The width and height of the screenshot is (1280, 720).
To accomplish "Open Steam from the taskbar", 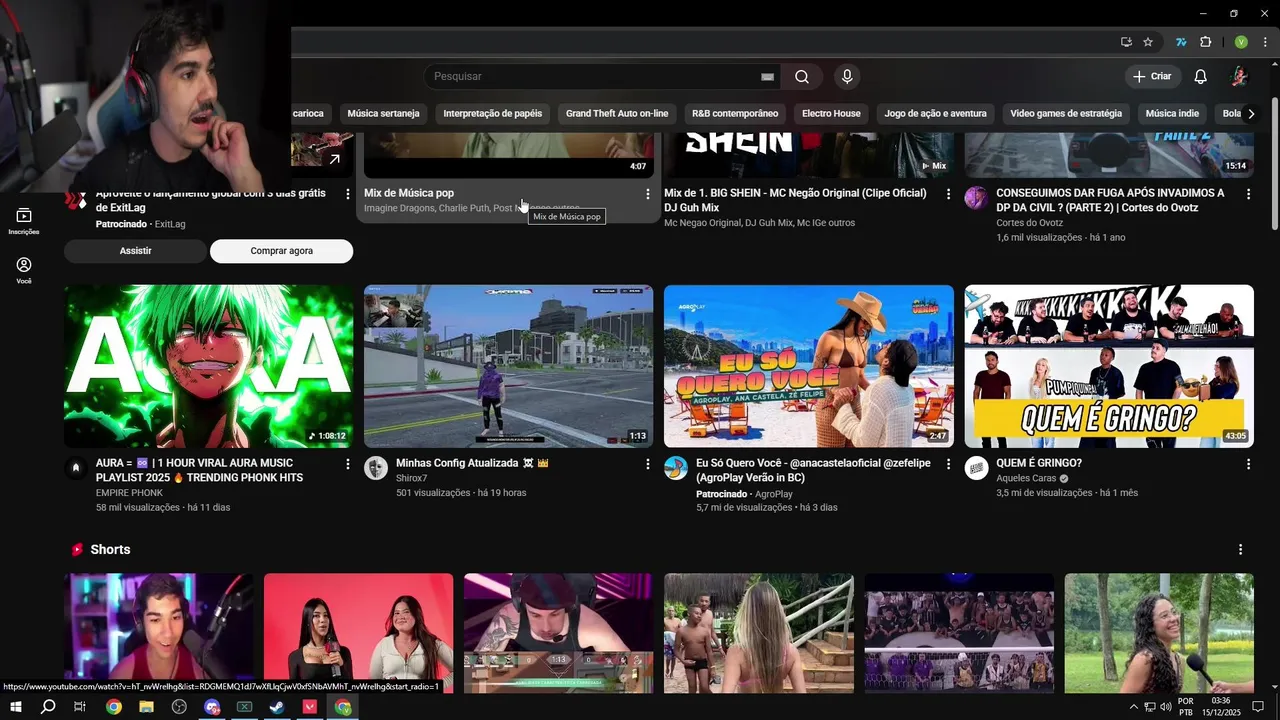I will [277, 707].
